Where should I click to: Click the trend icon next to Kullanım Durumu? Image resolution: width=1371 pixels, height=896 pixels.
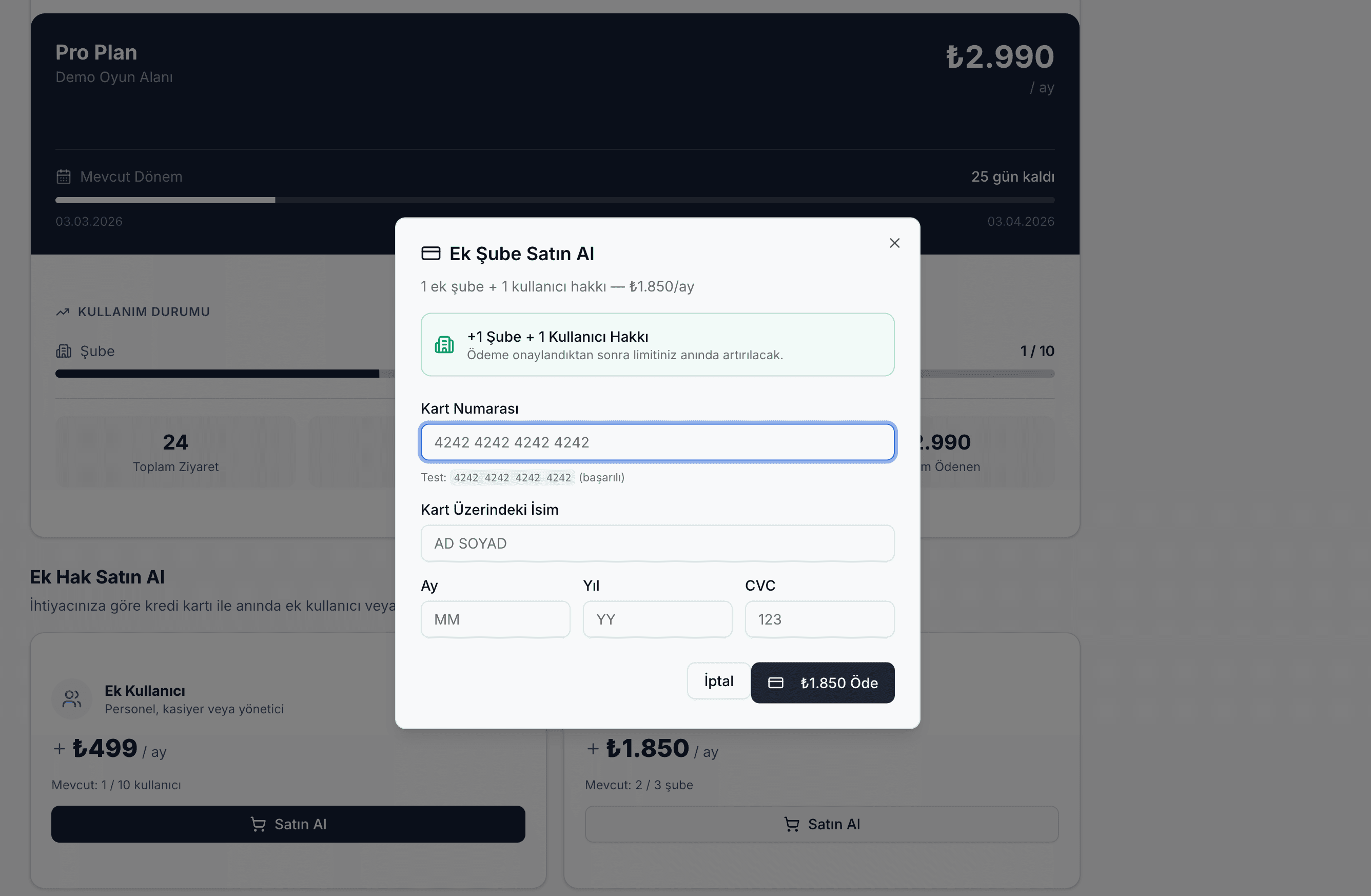point(62,313)
